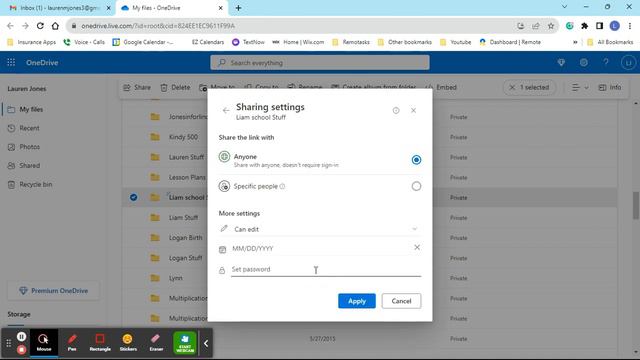Click the calendar icon beside date field
The image size is (640, 360).
click(222, 249)
